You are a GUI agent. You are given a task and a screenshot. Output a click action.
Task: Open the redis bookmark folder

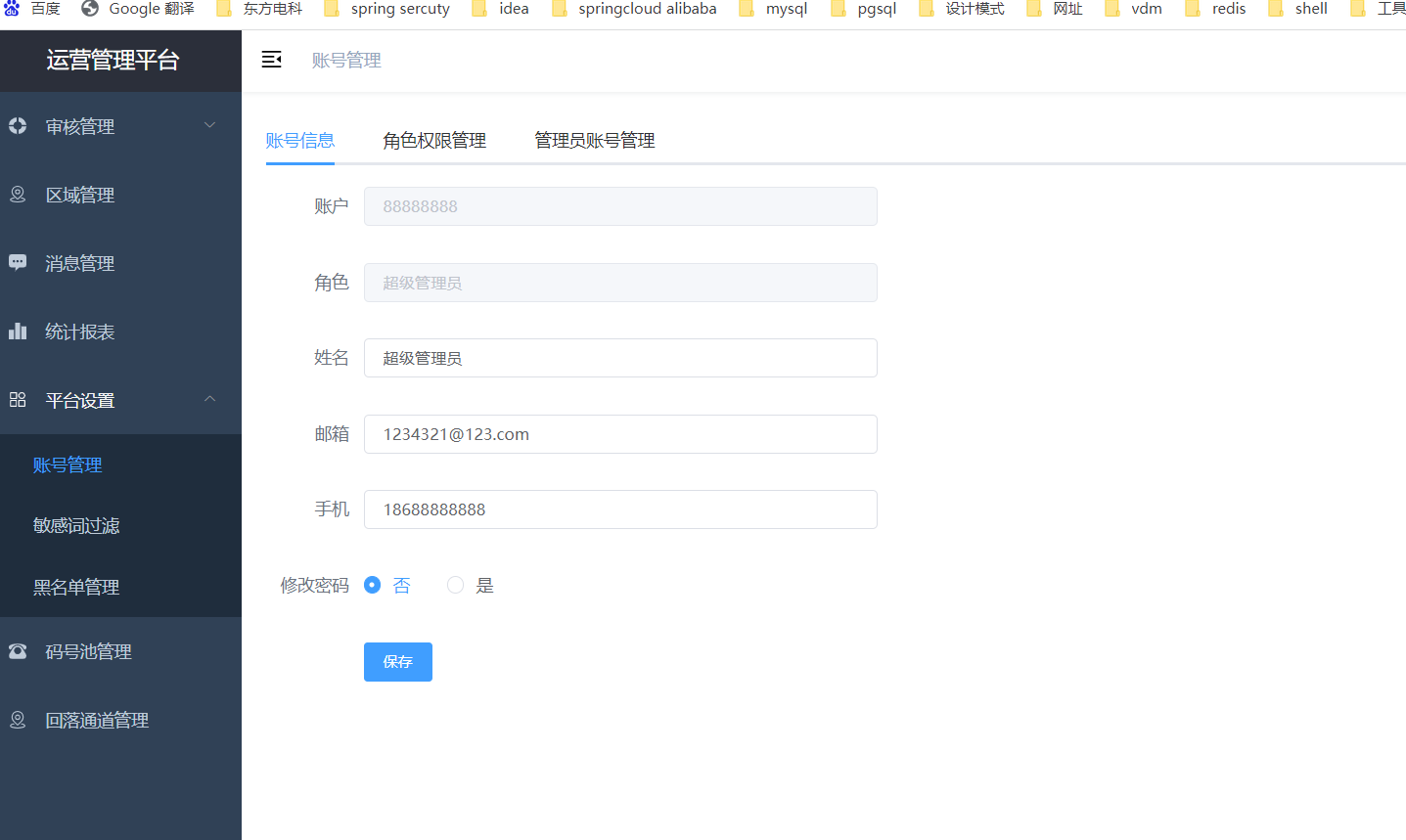coord(1215,9)
